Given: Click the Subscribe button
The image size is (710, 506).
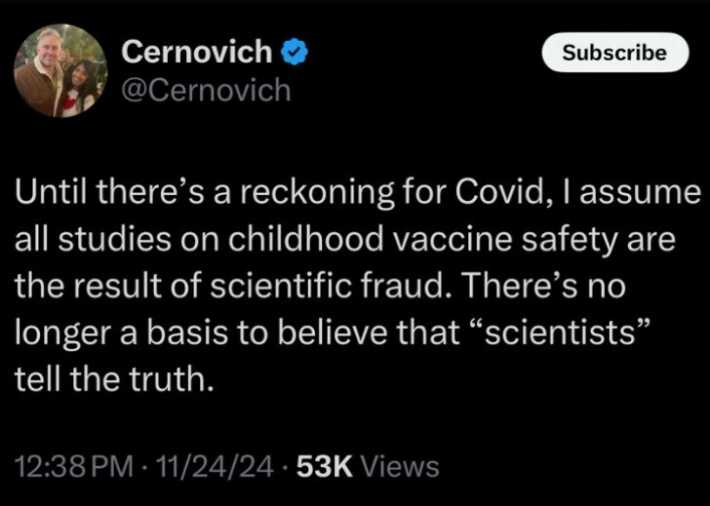Looking at the screenshot, I should [615, 52].
